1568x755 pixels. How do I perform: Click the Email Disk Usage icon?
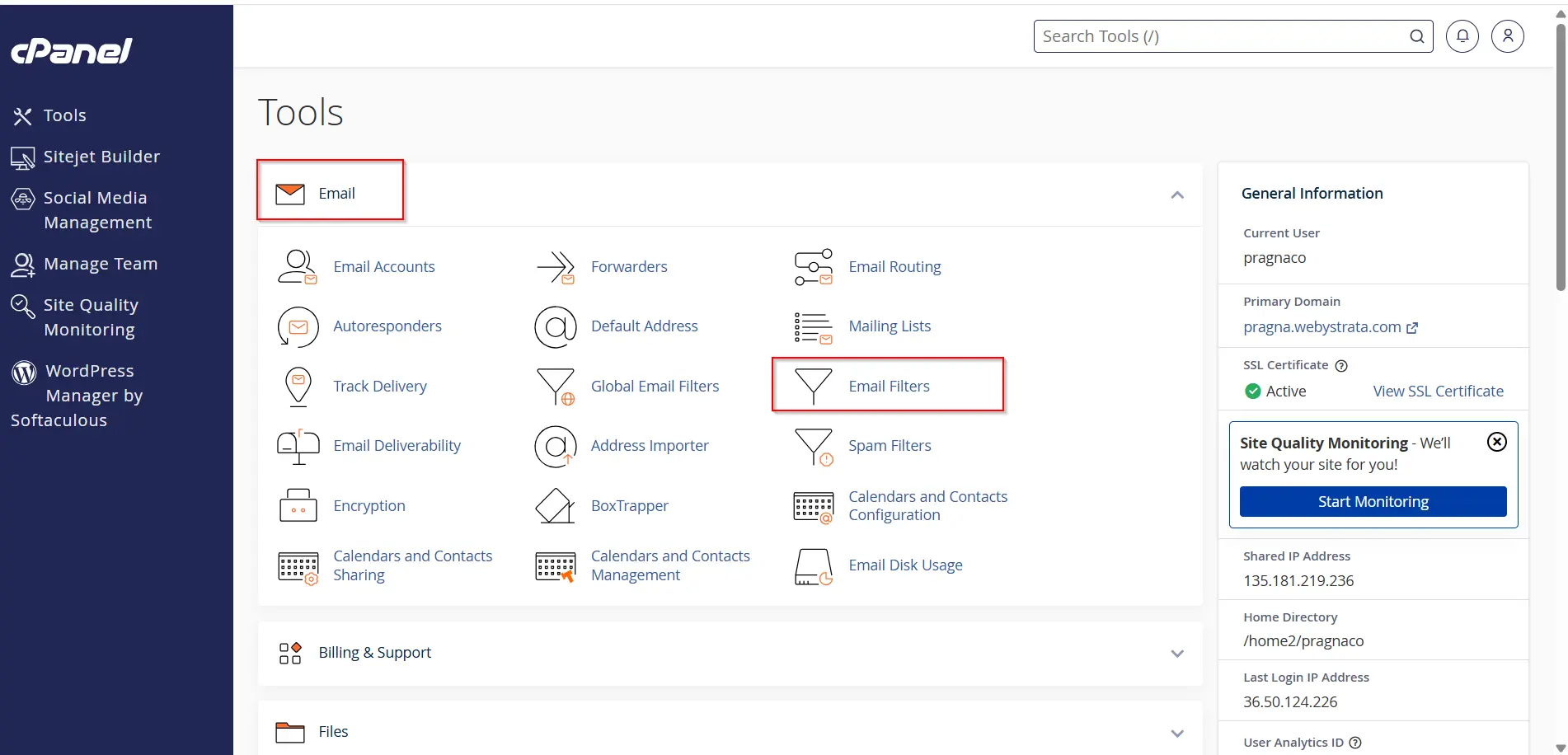[814, 567]
